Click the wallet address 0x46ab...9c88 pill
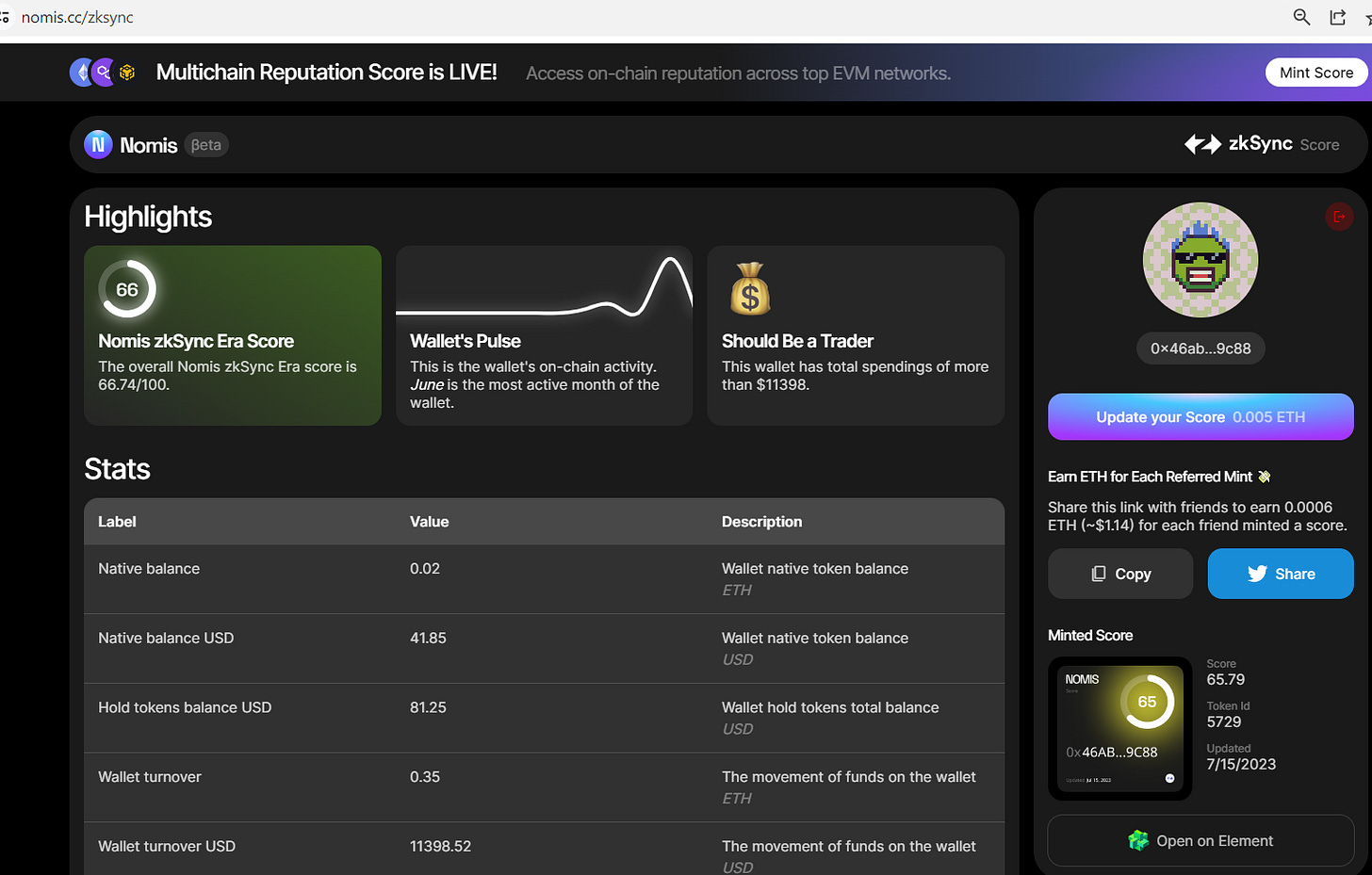The image size is (1372, 875). tap(1200, 348)
